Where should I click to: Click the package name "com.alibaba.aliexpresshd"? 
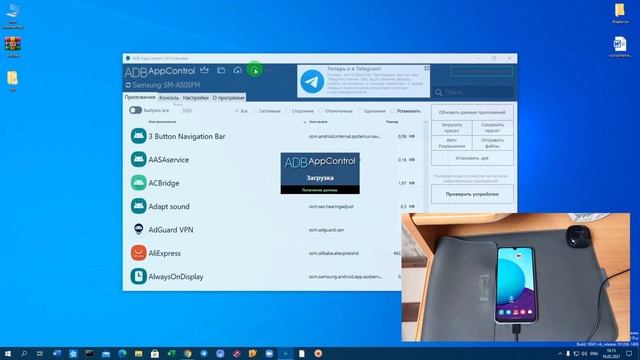(333, 253)
